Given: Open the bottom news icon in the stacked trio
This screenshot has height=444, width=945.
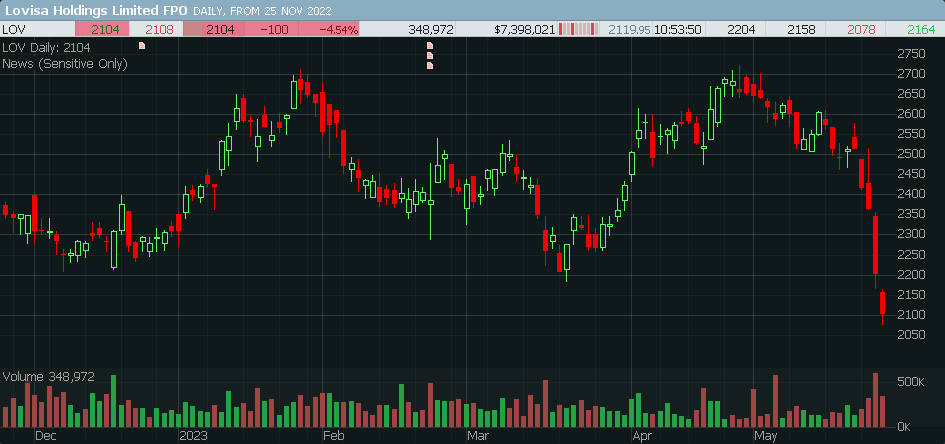Looking at the screenshot, I should [x=430, y=66].
